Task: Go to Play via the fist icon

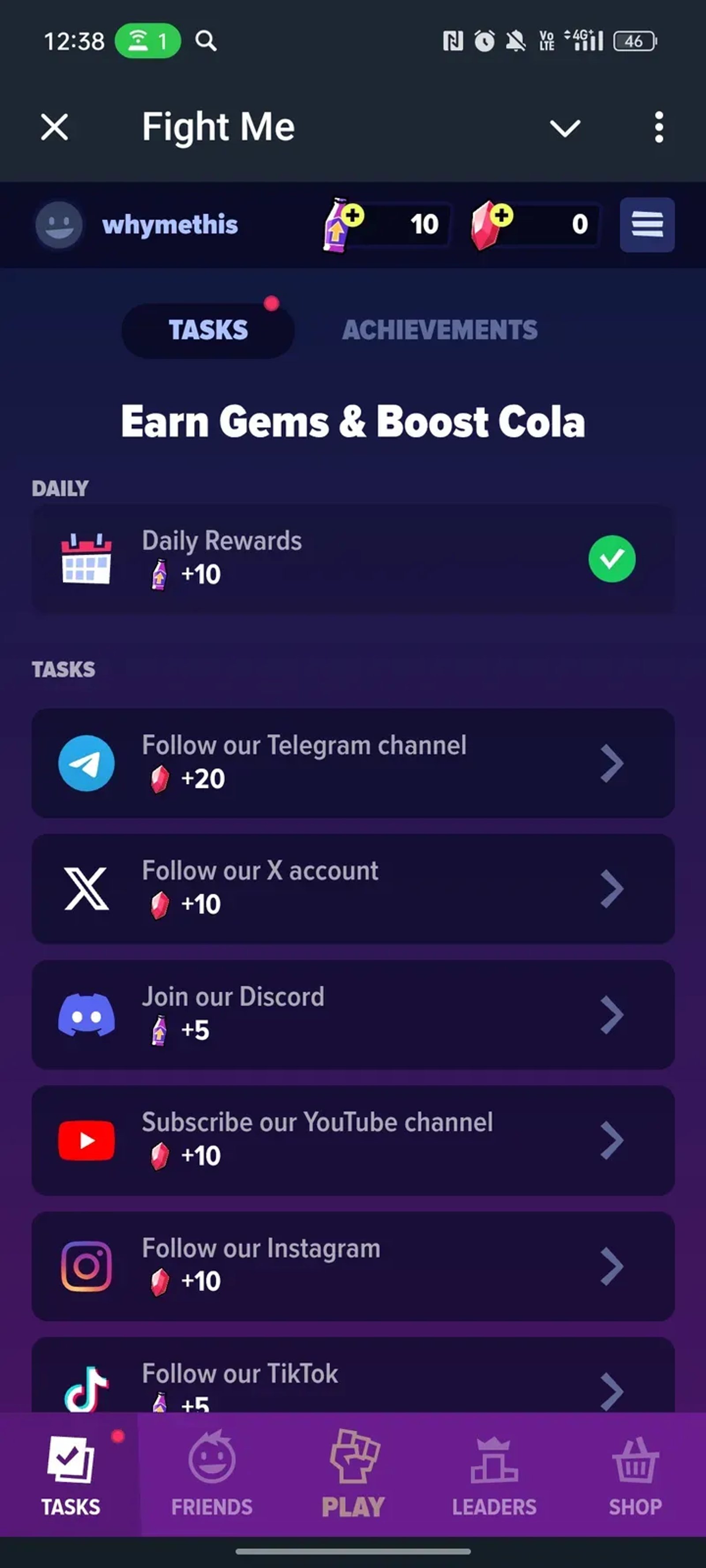Action: 354,1456
